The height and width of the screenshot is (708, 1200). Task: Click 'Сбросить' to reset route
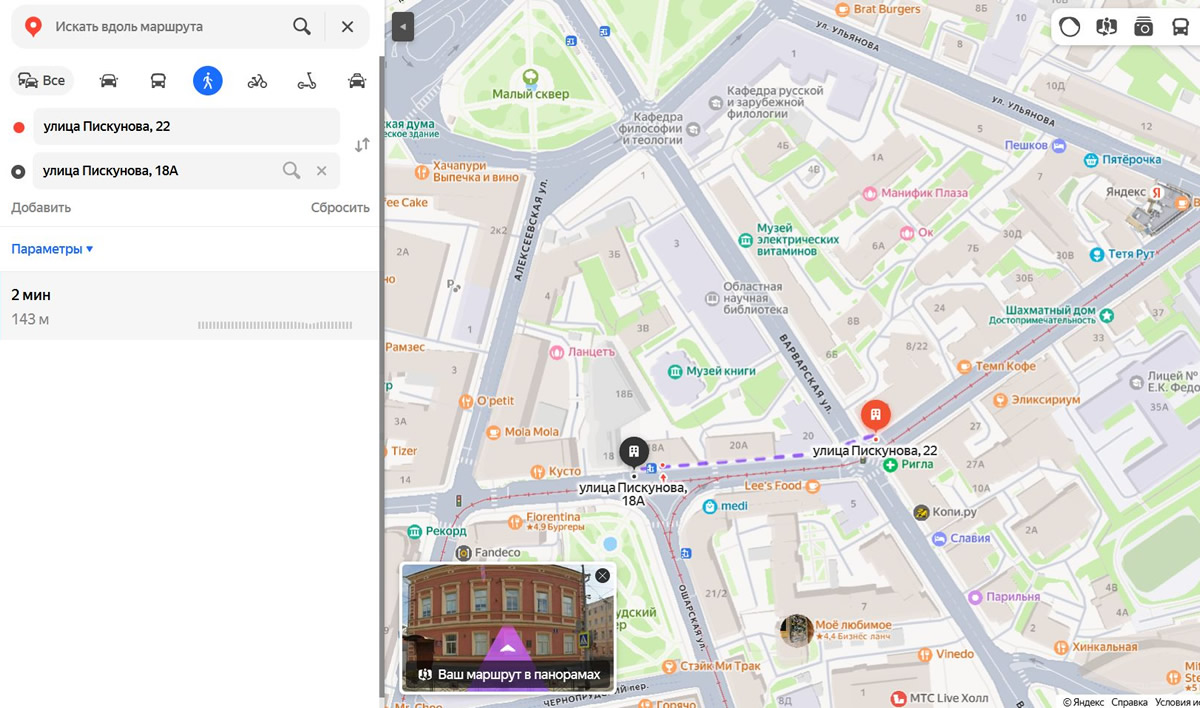tap(340, 208)
